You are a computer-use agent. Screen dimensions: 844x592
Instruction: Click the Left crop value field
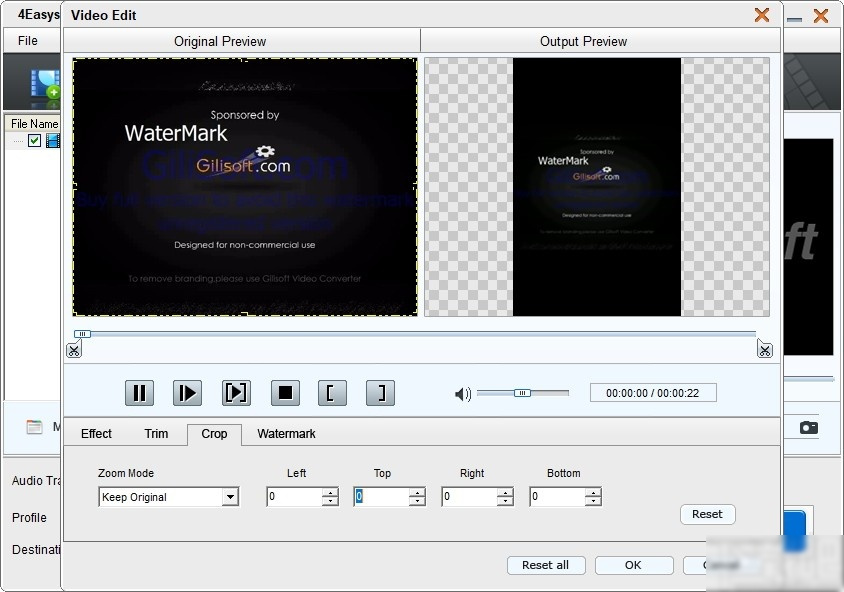[x=294, y=497]
